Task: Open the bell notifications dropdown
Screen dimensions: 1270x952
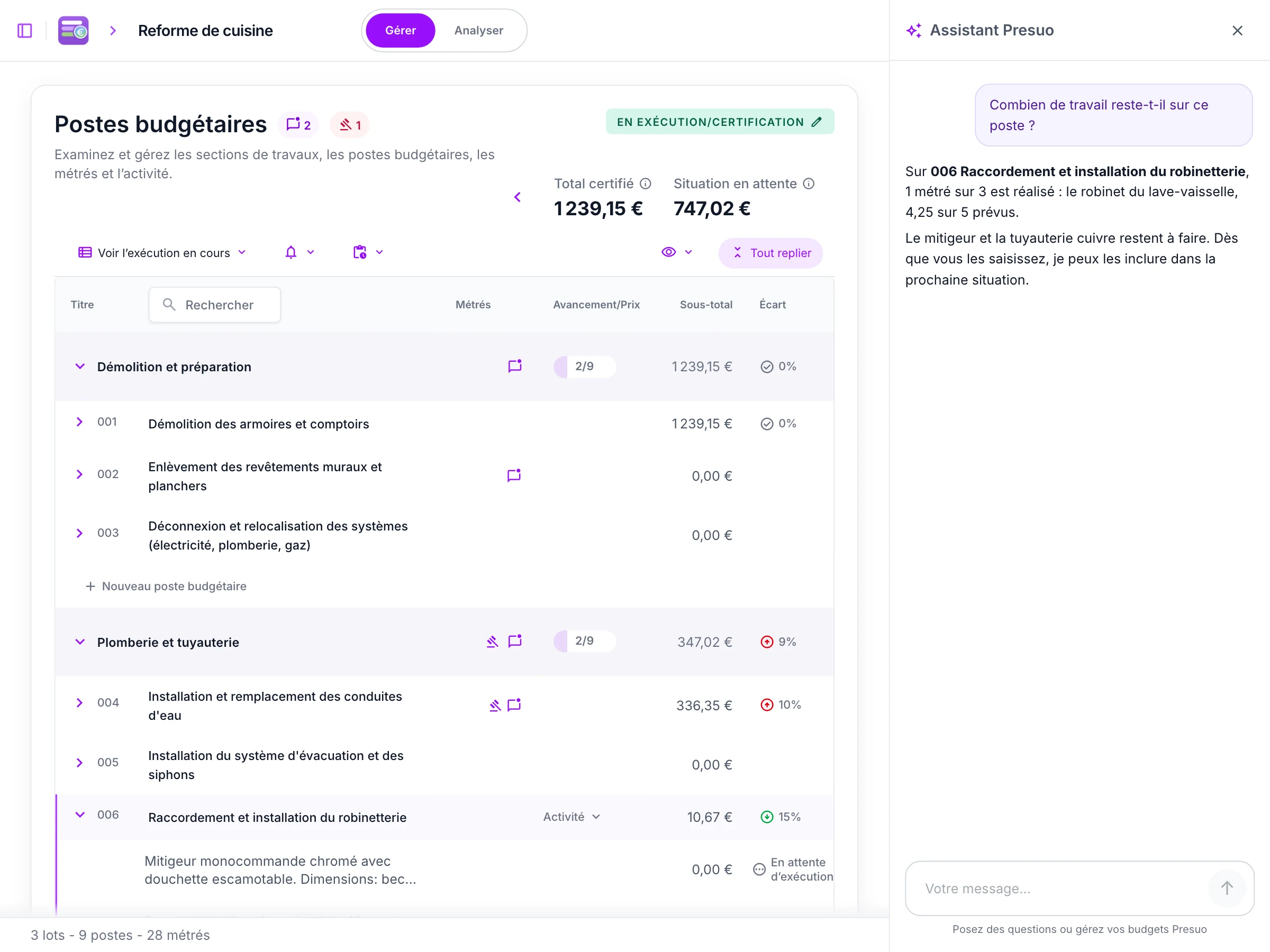Action: (x=300, y=252)
